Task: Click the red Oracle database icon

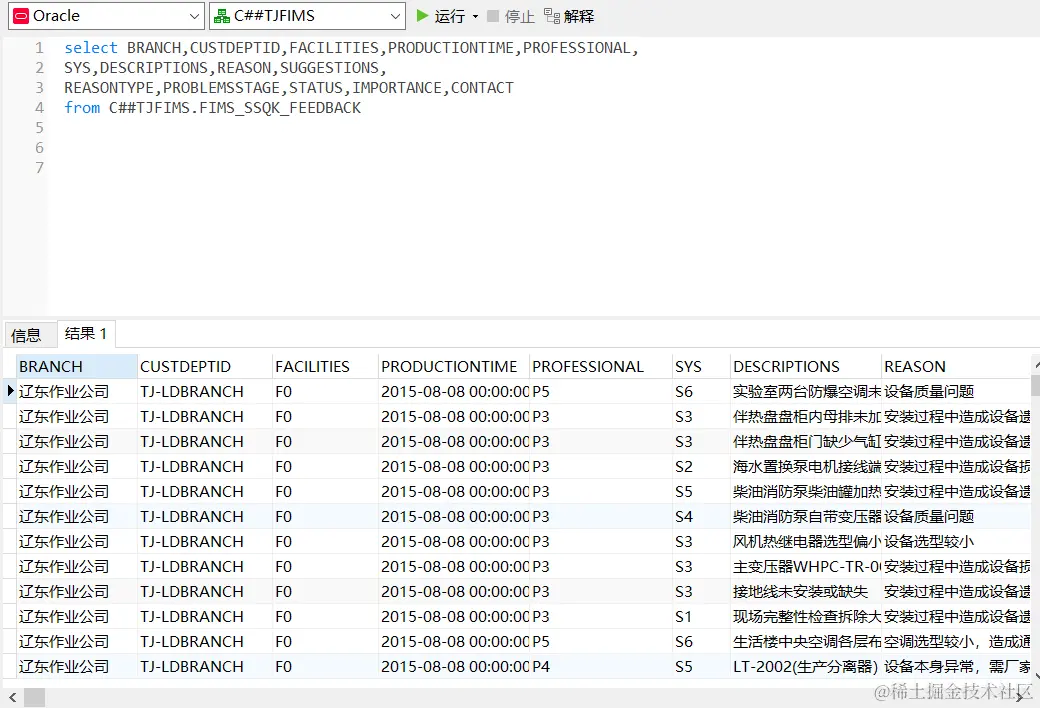Action: (21, 16)
